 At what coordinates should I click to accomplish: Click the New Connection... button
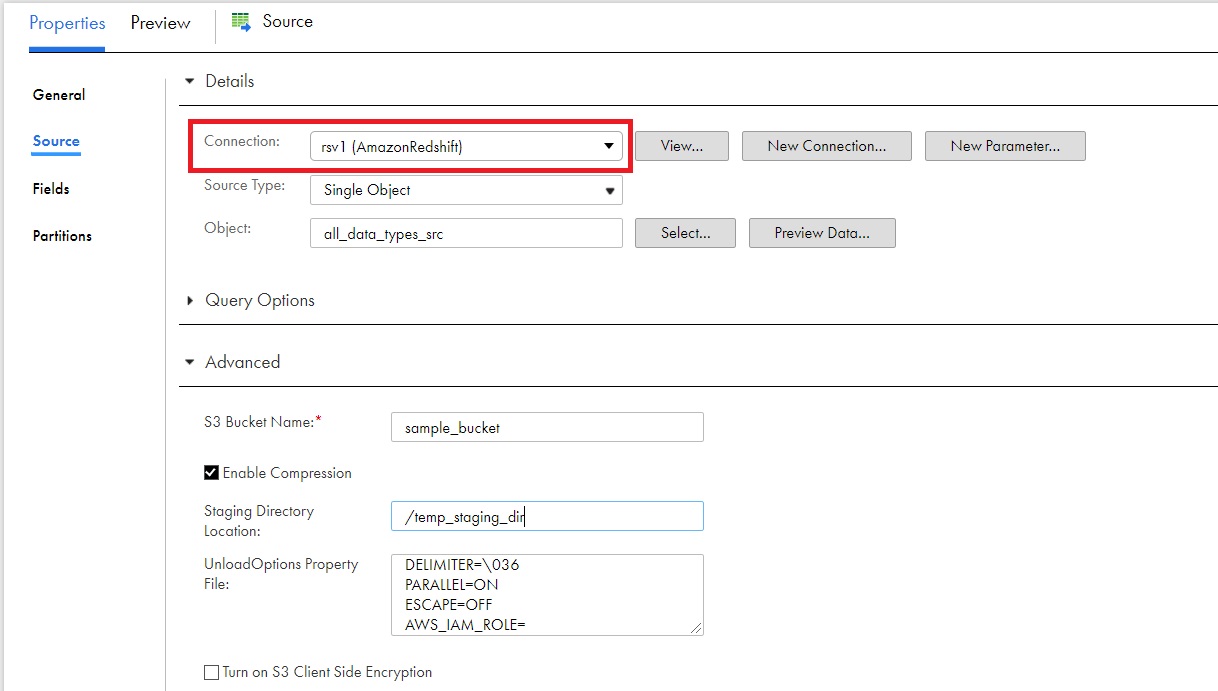click(827, 146)
